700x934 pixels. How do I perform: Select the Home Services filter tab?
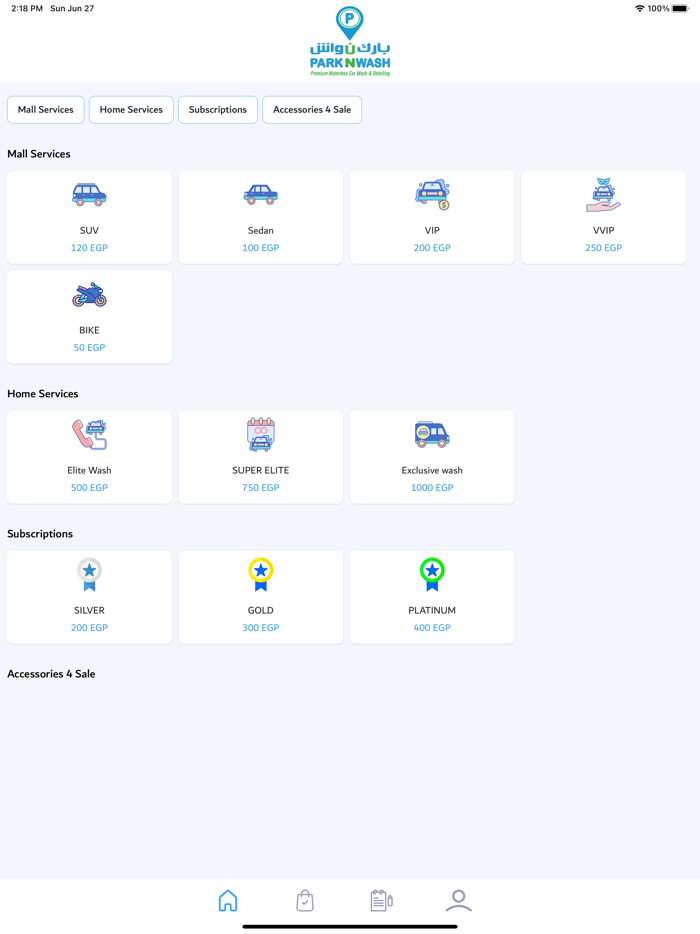coord(131,110)
